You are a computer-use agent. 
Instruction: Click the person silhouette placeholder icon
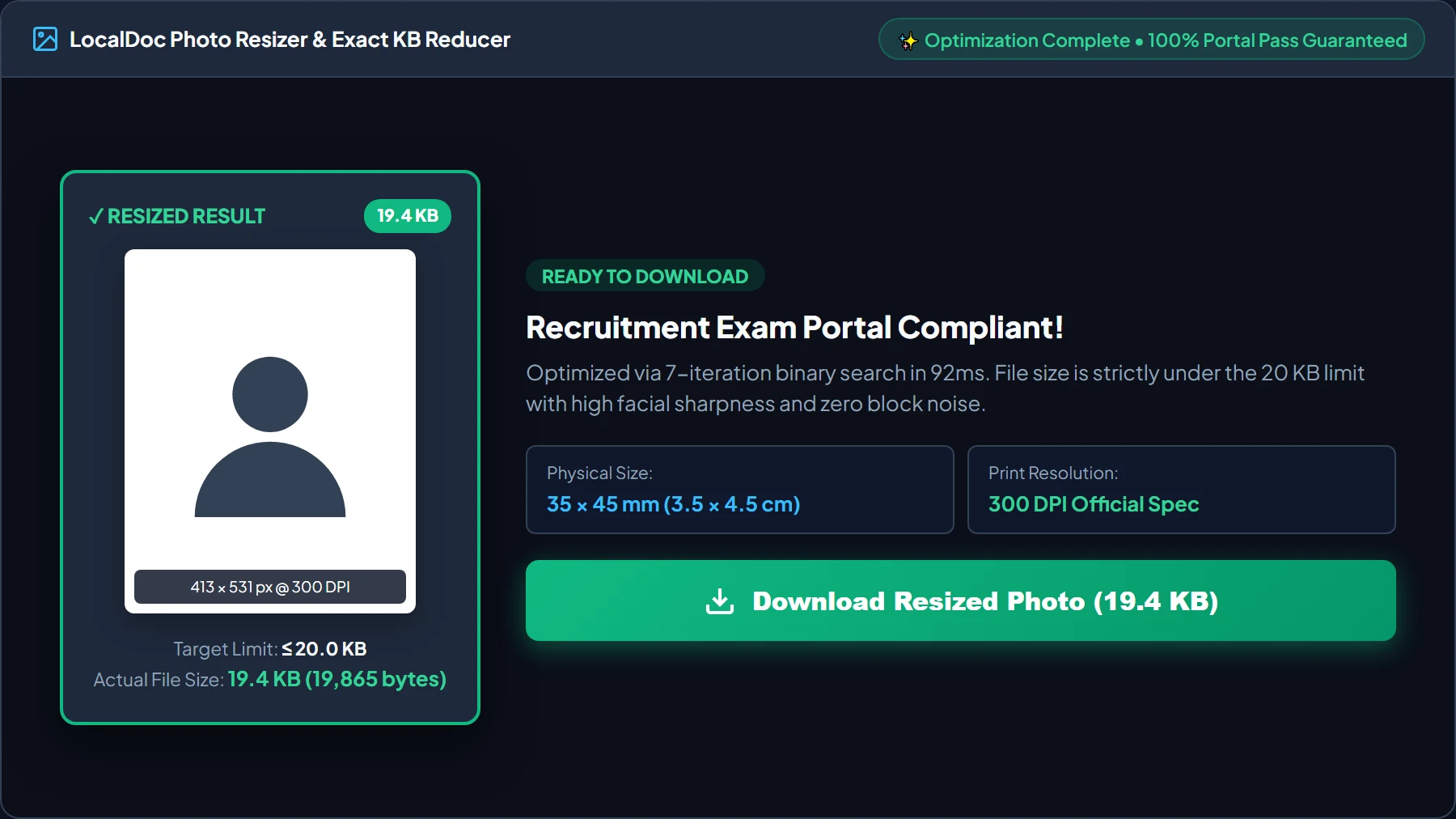tap(270, 436)
